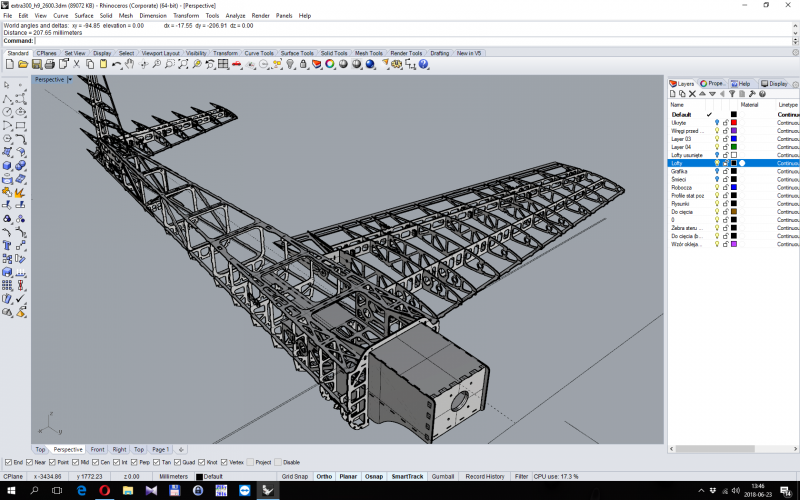Open the Perspective viewport title dropdown
800x500 pixels.
click(x=69, y=79)
